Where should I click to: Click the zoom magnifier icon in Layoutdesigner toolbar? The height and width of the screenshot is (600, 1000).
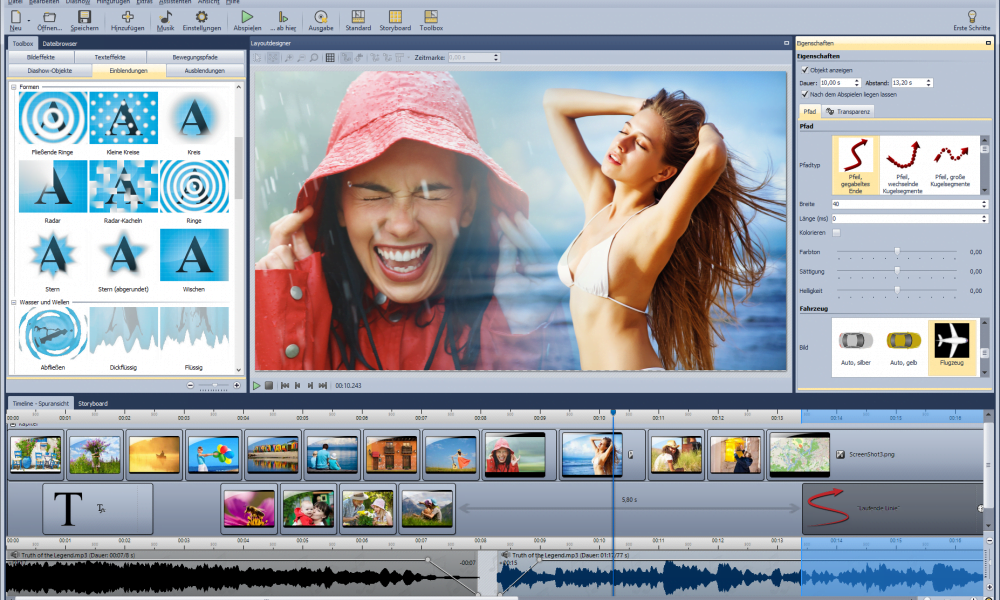pos(314,57)
